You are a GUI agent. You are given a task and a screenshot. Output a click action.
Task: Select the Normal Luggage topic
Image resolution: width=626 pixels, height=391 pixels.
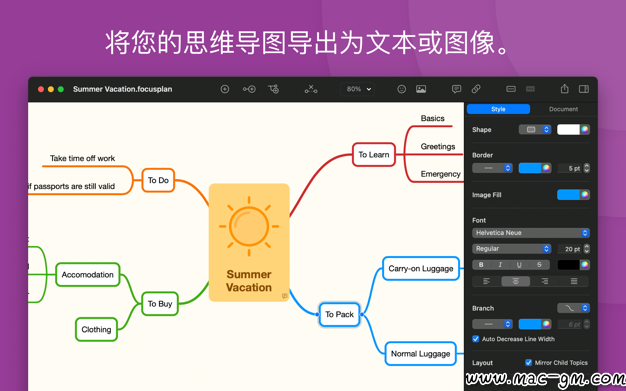pos(420,353)
